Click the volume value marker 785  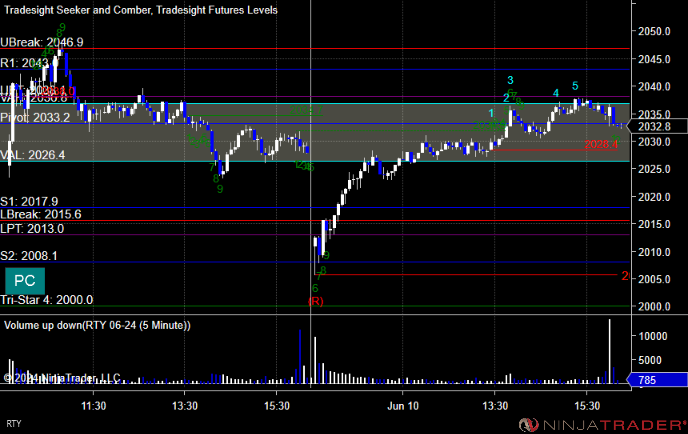pyautogui.click(x=657, y=380)
